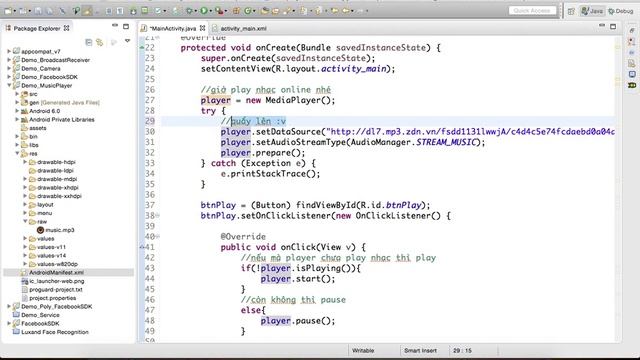
Task: Toggle Show Whitespace Characters toolbar icon
Action: 120,11
